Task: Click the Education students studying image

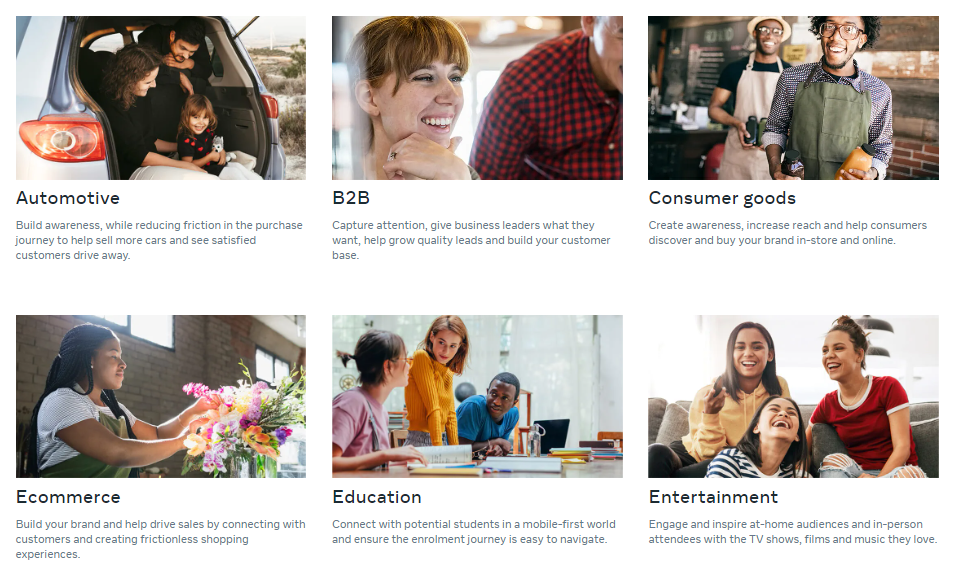Action: 477,396
